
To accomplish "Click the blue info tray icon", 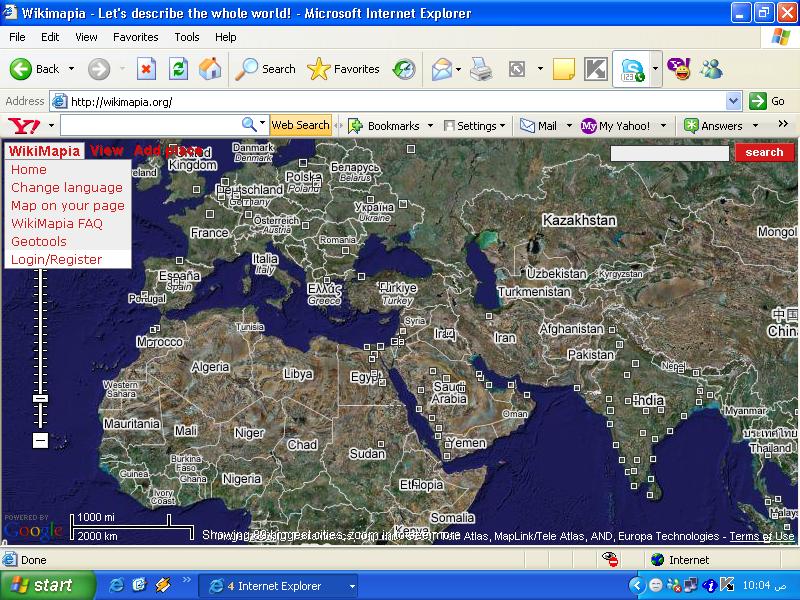I will [710, 586].
